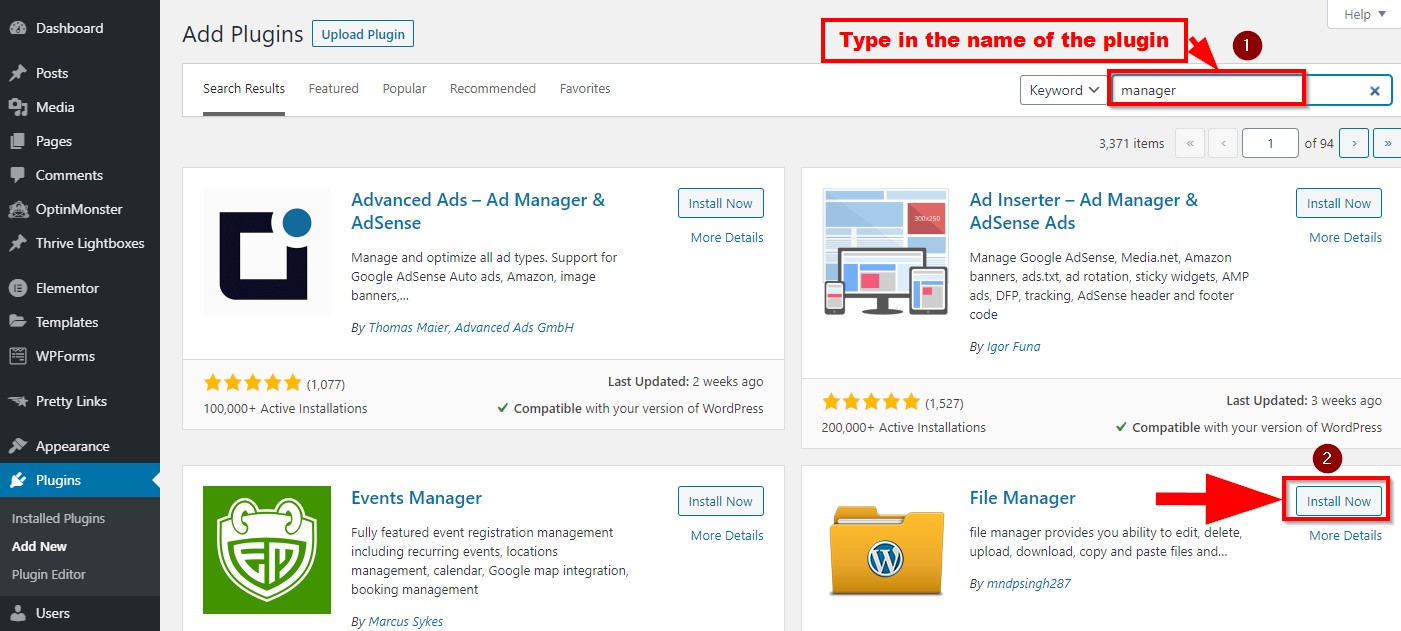Go to previous results page
The height and width of the screenshot is (631, 1401).
(x=1223, y=143)
